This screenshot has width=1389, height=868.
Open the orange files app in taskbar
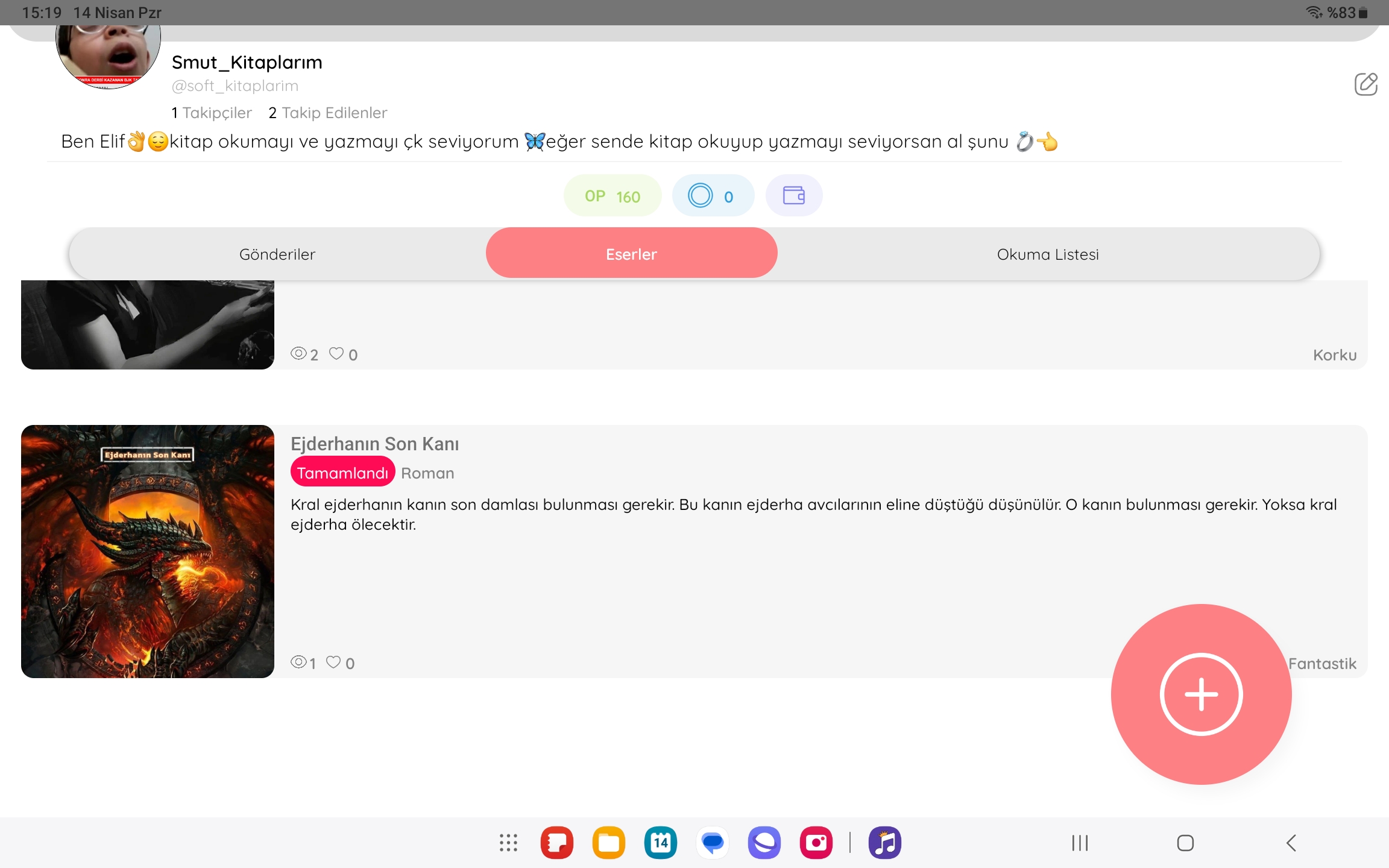point(609,843)
